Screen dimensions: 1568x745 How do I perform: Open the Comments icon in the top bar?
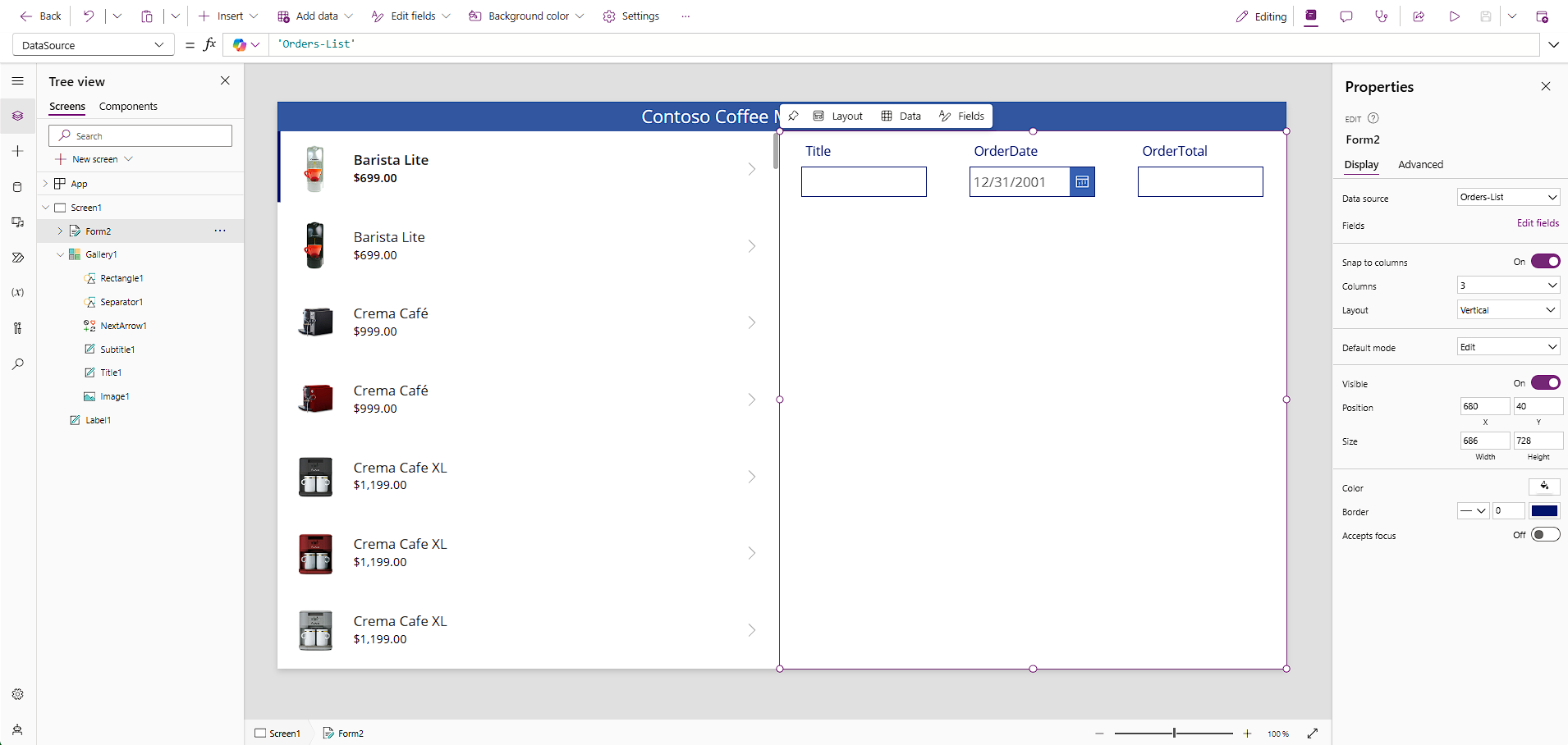1346,16
